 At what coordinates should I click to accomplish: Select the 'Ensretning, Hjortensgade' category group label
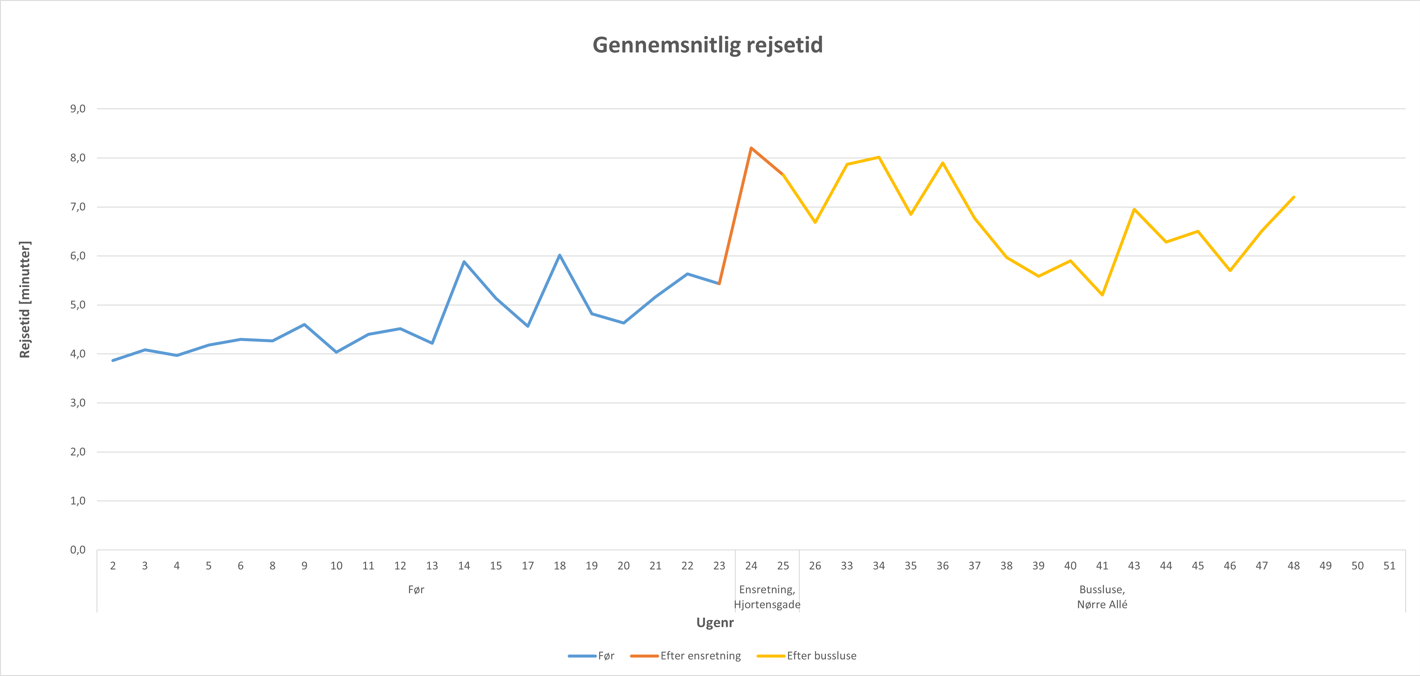coord(766,597)
